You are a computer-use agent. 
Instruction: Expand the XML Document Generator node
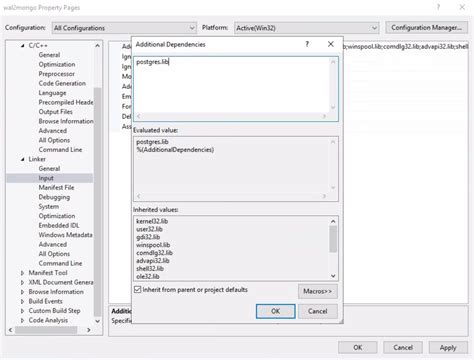pyautogui.click(x=22, y=282)
